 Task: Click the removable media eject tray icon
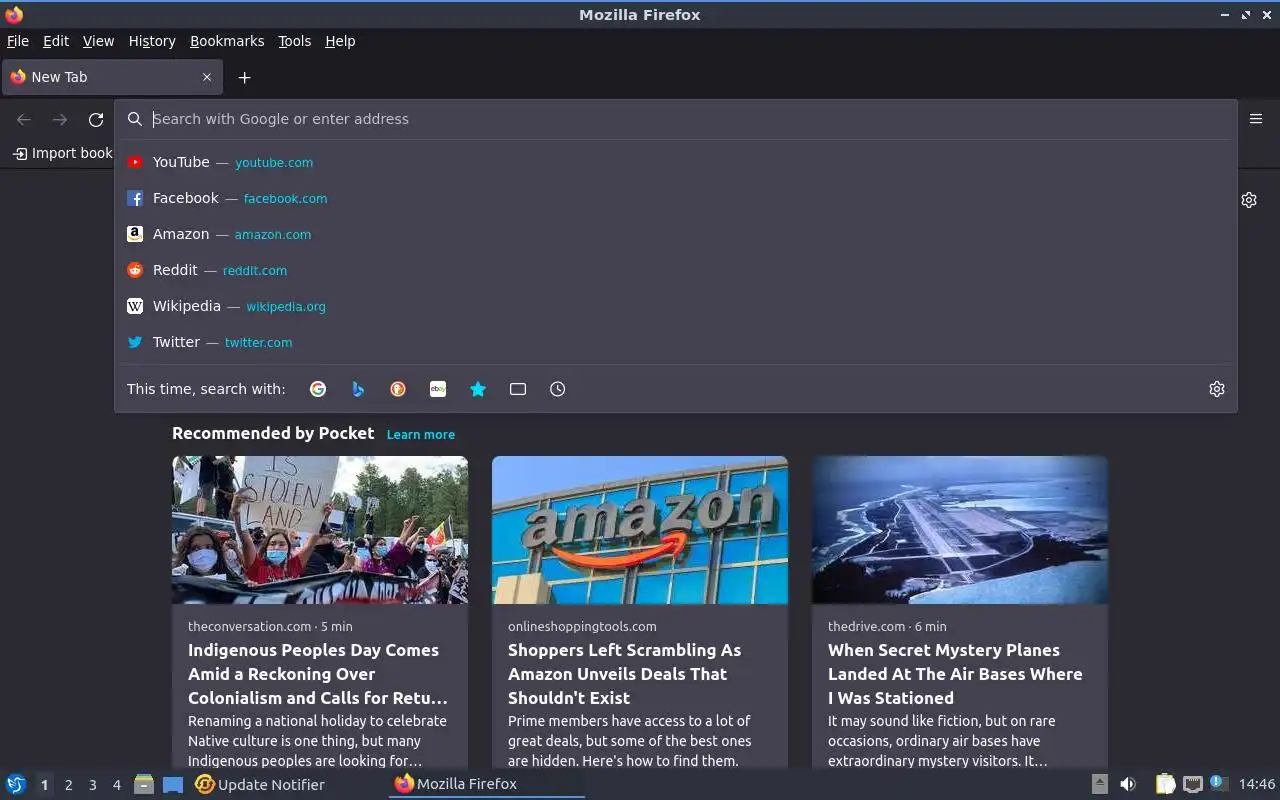coord(1099,784)
